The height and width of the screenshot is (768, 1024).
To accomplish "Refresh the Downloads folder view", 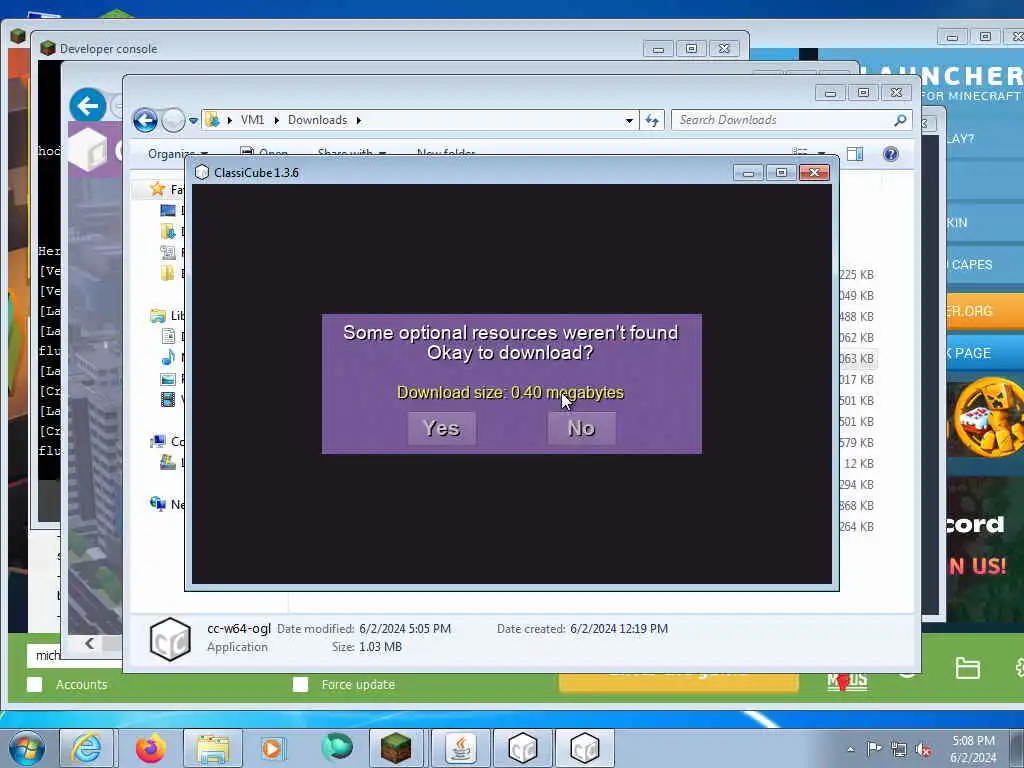I will 652,120.
